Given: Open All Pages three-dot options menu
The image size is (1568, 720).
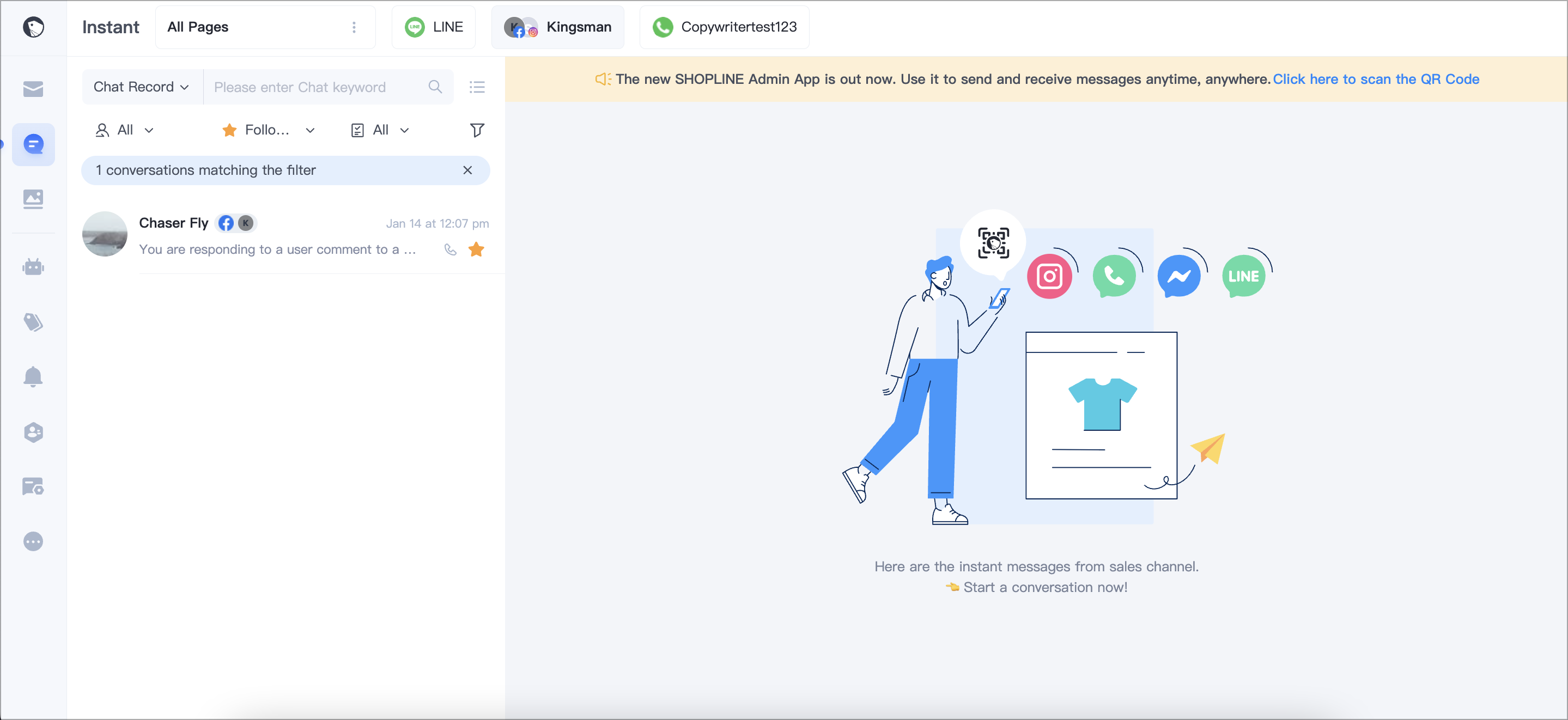Looking at the screenshot, I should tap(354, 27).
